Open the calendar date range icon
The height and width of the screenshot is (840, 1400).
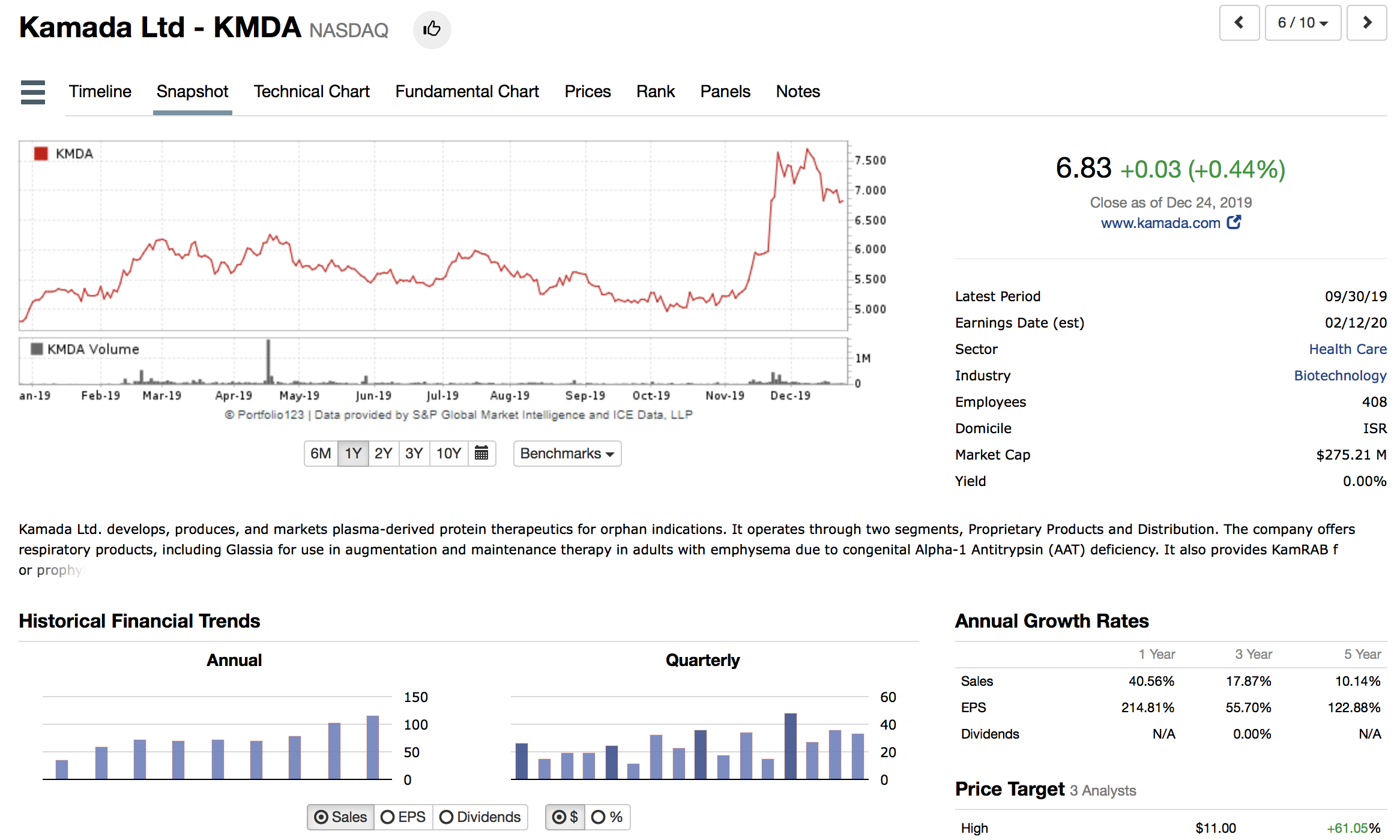[481, 453]
